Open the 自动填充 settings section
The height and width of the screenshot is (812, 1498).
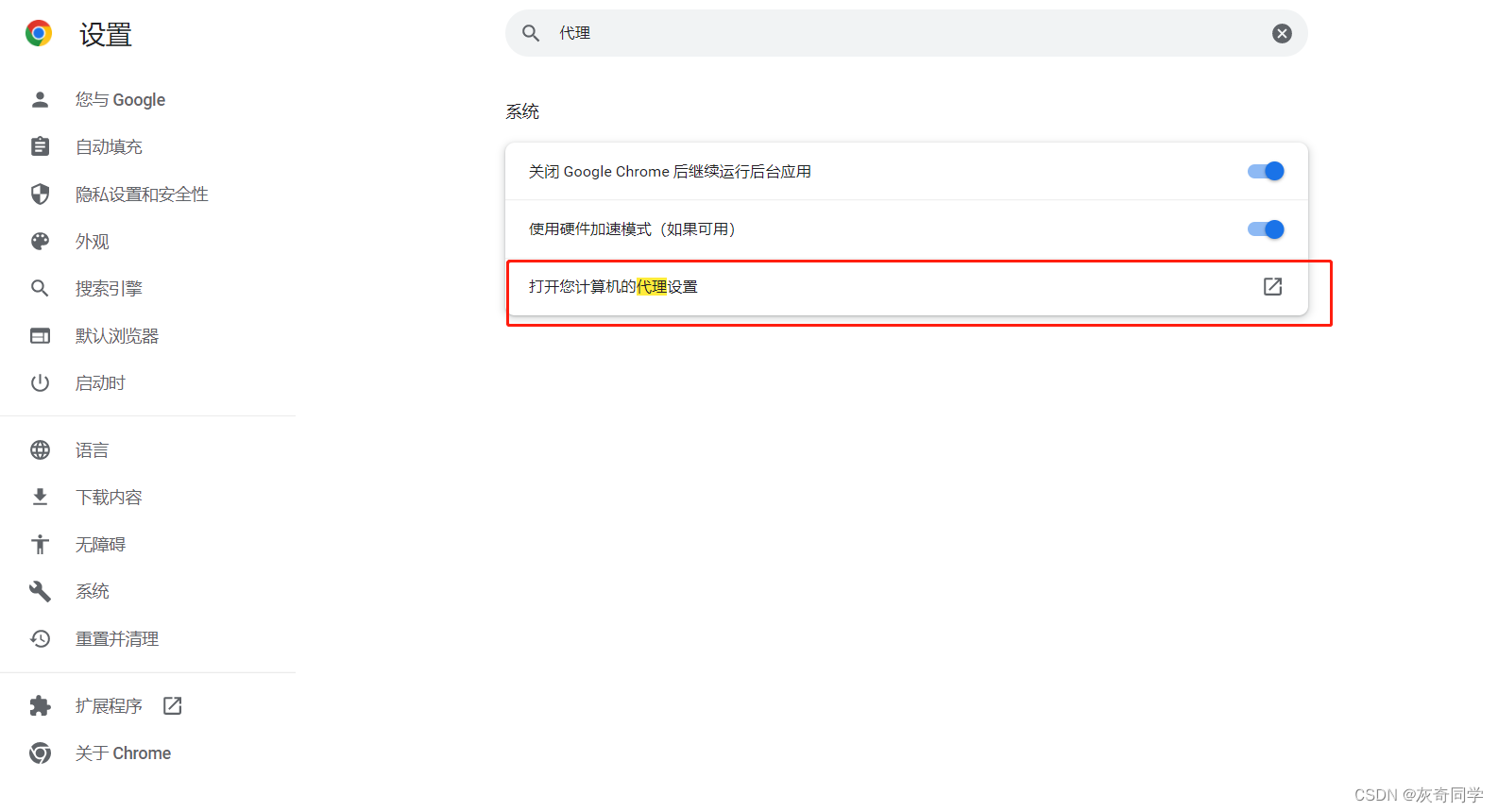tap(109, 146)
